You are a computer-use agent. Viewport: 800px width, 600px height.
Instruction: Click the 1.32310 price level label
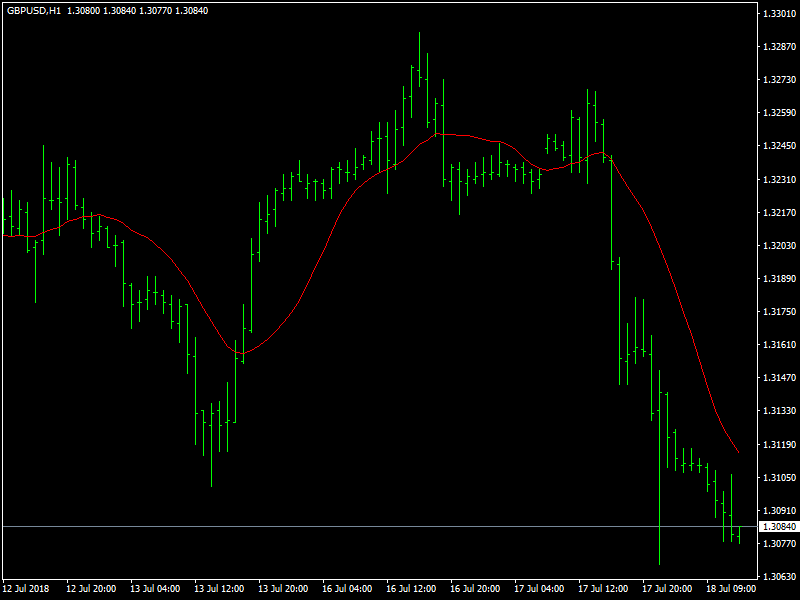[x=779, y=180]
